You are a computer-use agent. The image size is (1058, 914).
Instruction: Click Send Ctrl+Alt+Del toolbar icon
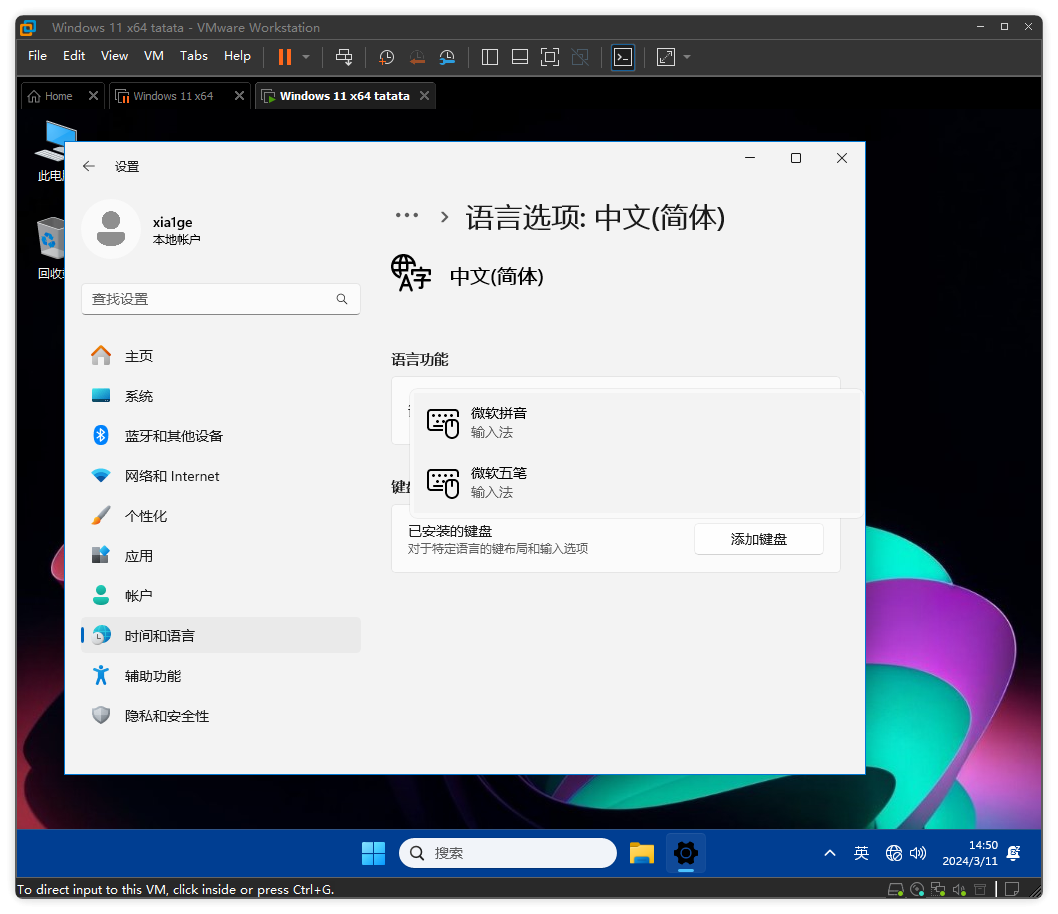click(344, 57)
